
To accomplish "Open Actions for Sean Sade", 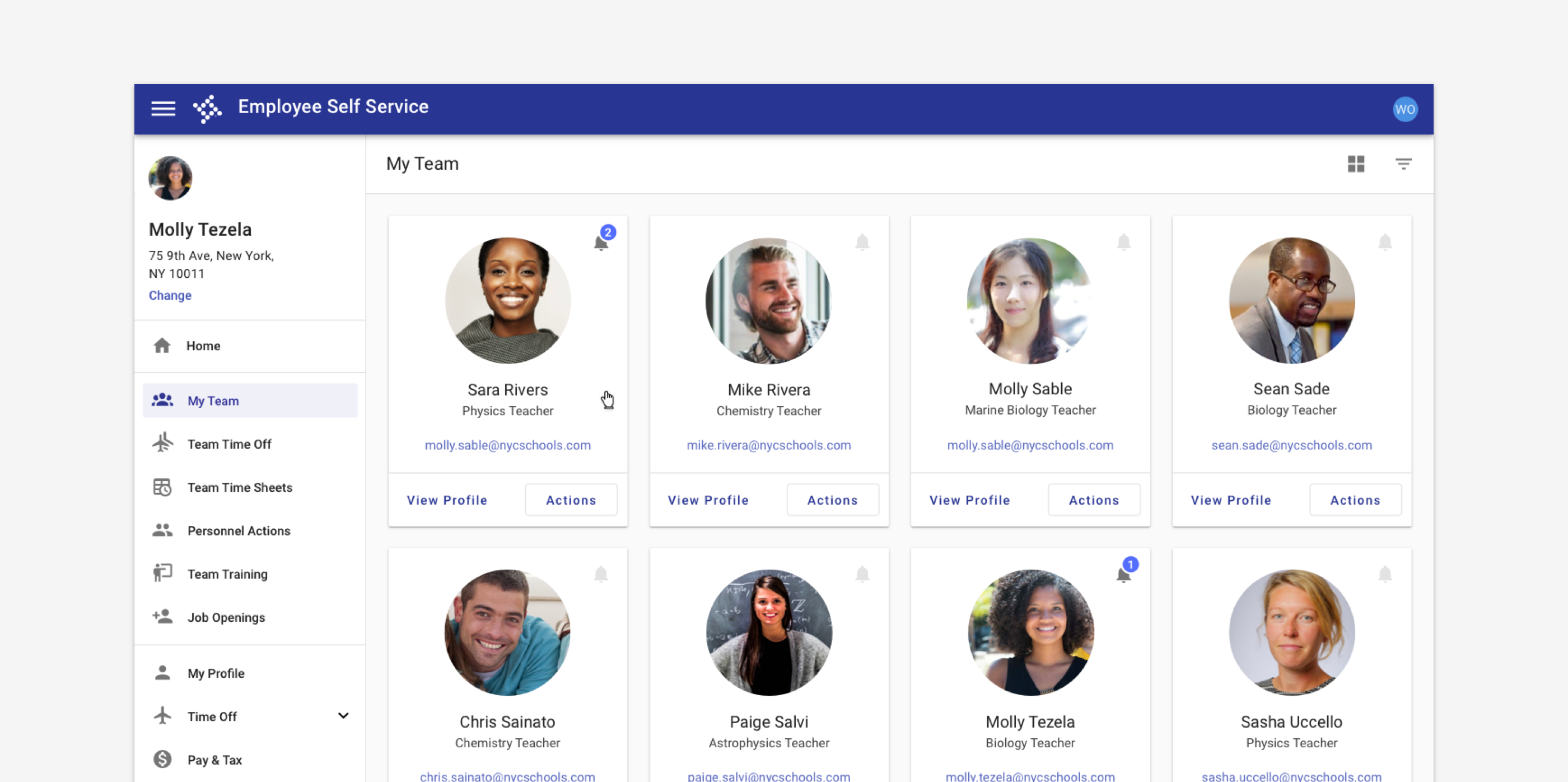I will 1355,500.
